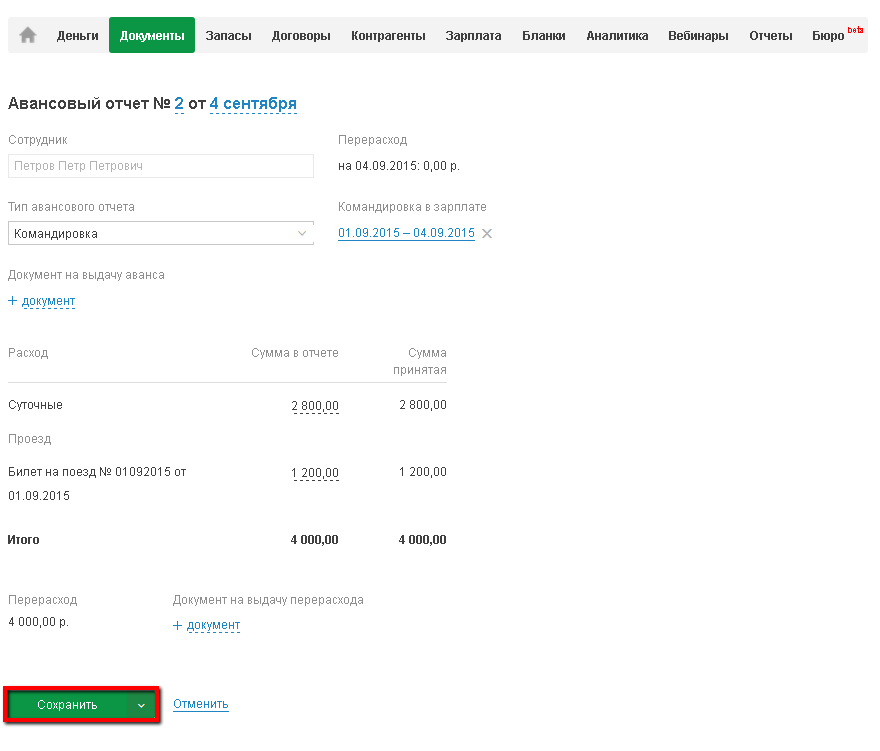Edit the report number 2
This screenshot has width=880, height=751.
[x=179, y=104]
